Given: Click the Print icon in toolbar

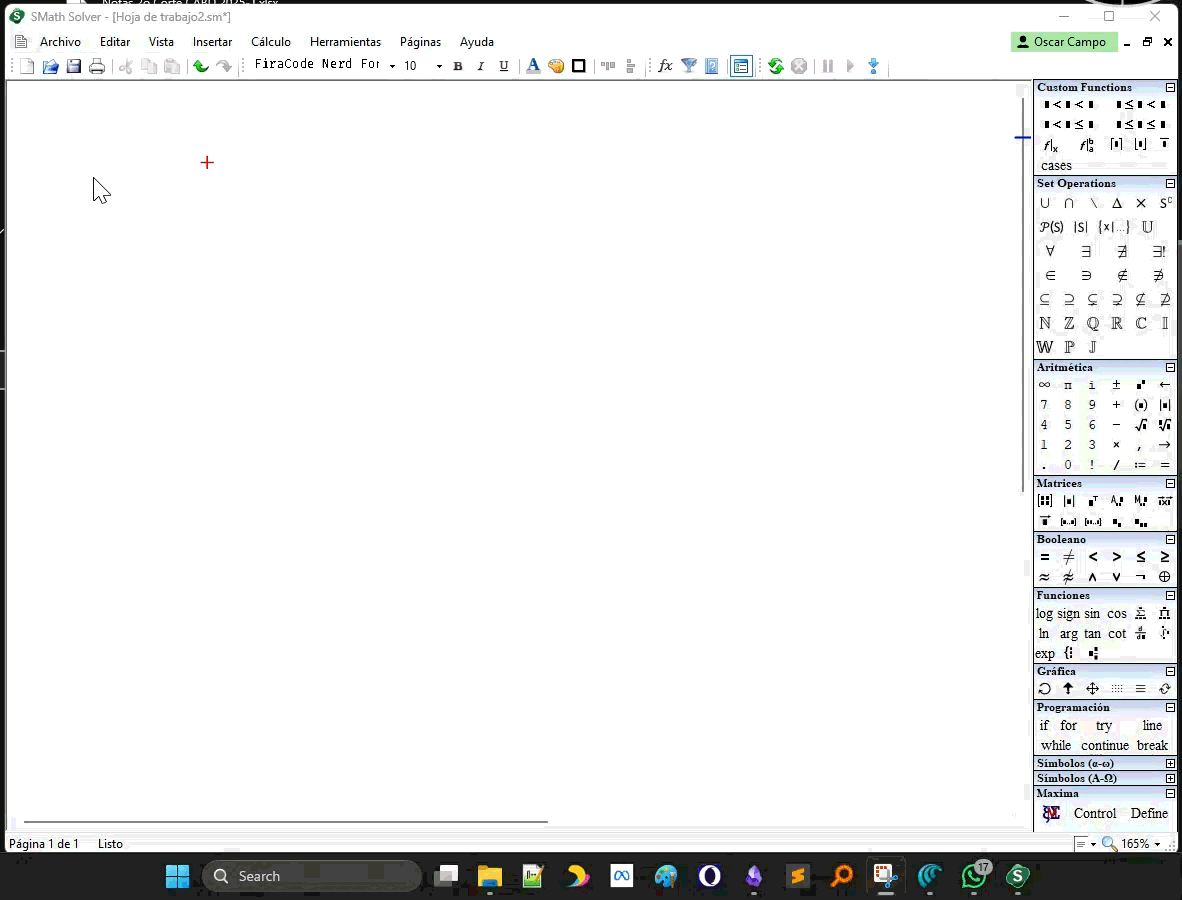Looking at the screenshot, I should [97, 66].
